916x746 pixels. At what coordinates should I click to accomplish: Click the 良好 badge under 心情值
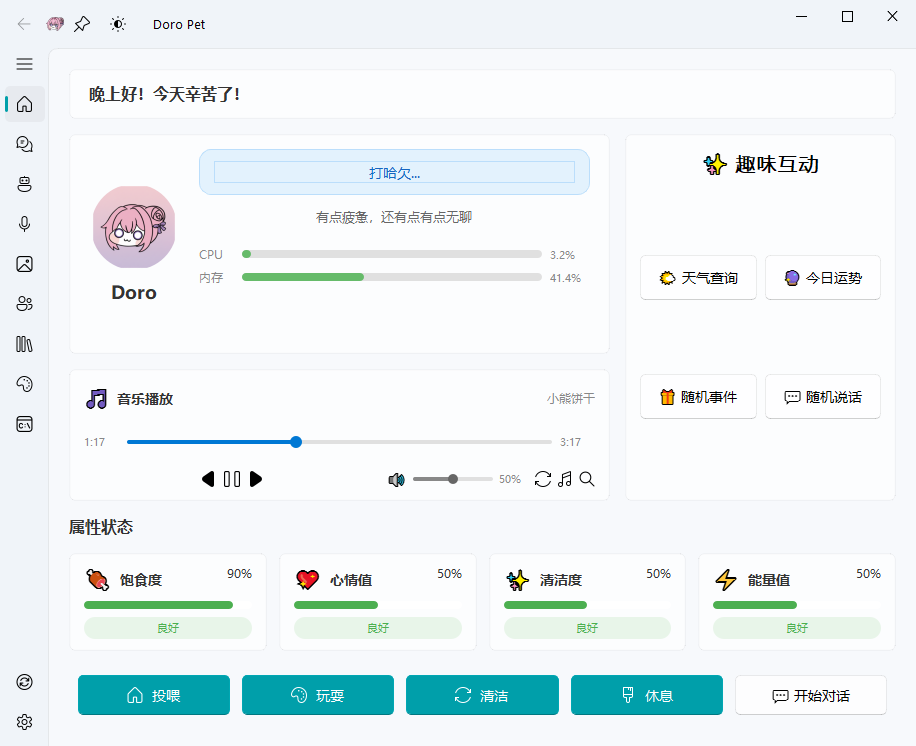[377, 628]
